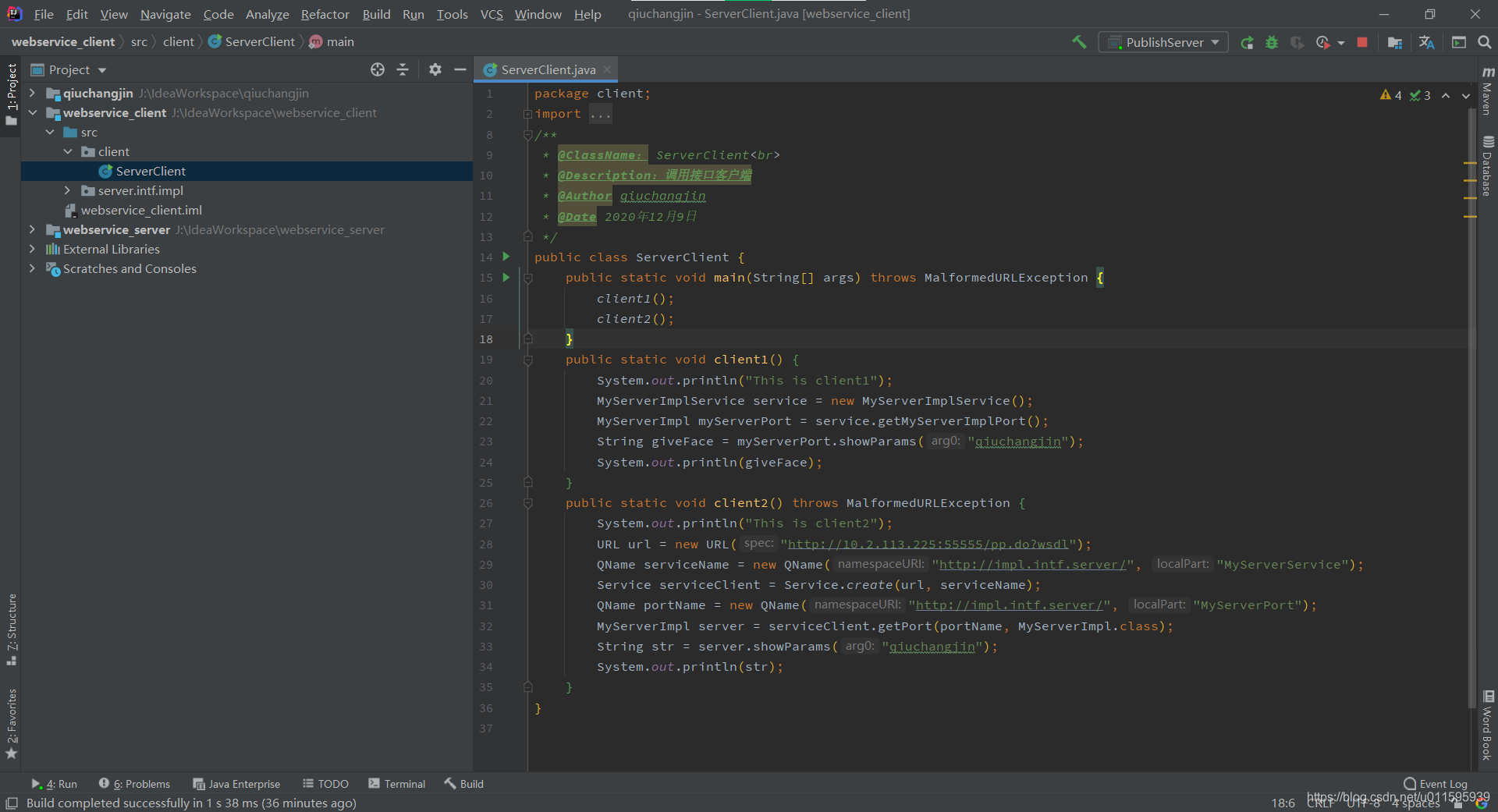Expand Scratches and Consoles node
1498x812 pixels.
pos(32,268)
